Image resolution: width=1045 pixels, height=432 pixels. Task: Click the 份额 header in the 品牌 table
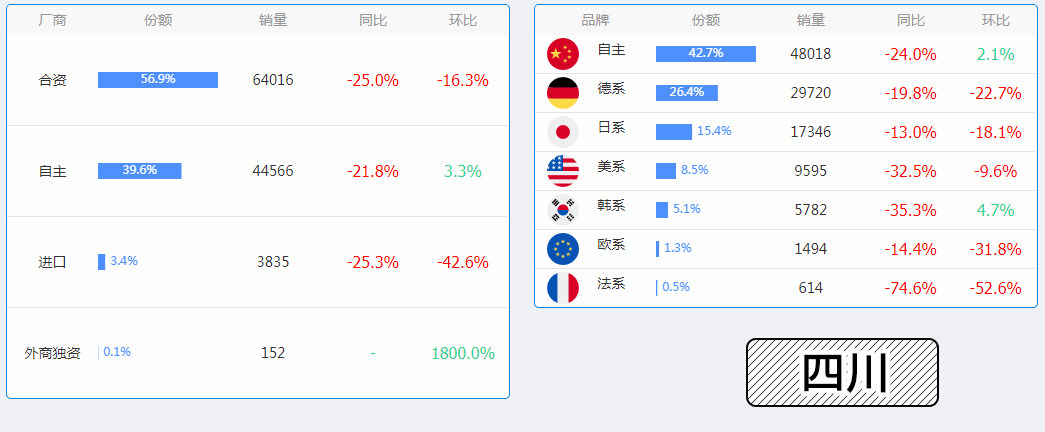point(705,20)
